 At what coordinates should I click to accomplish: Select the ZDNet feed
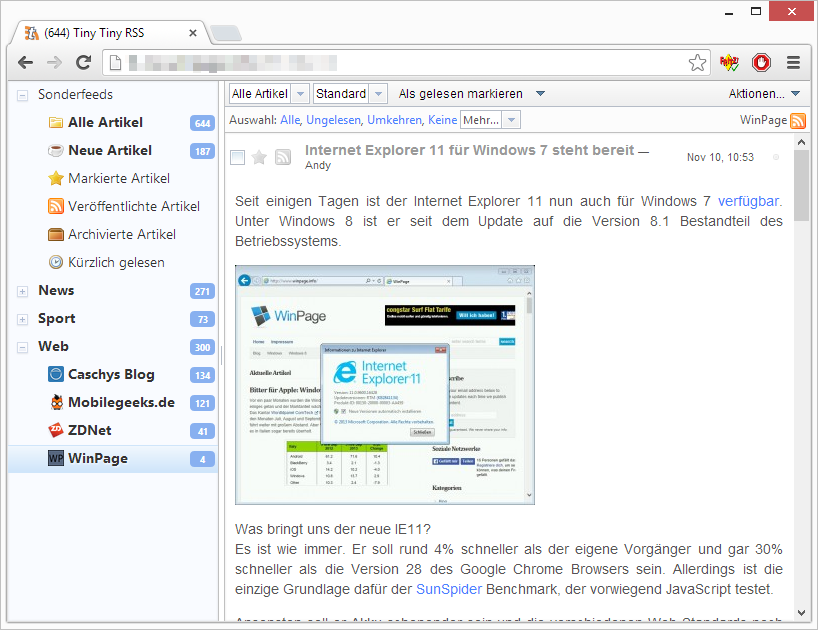[90, 430]
